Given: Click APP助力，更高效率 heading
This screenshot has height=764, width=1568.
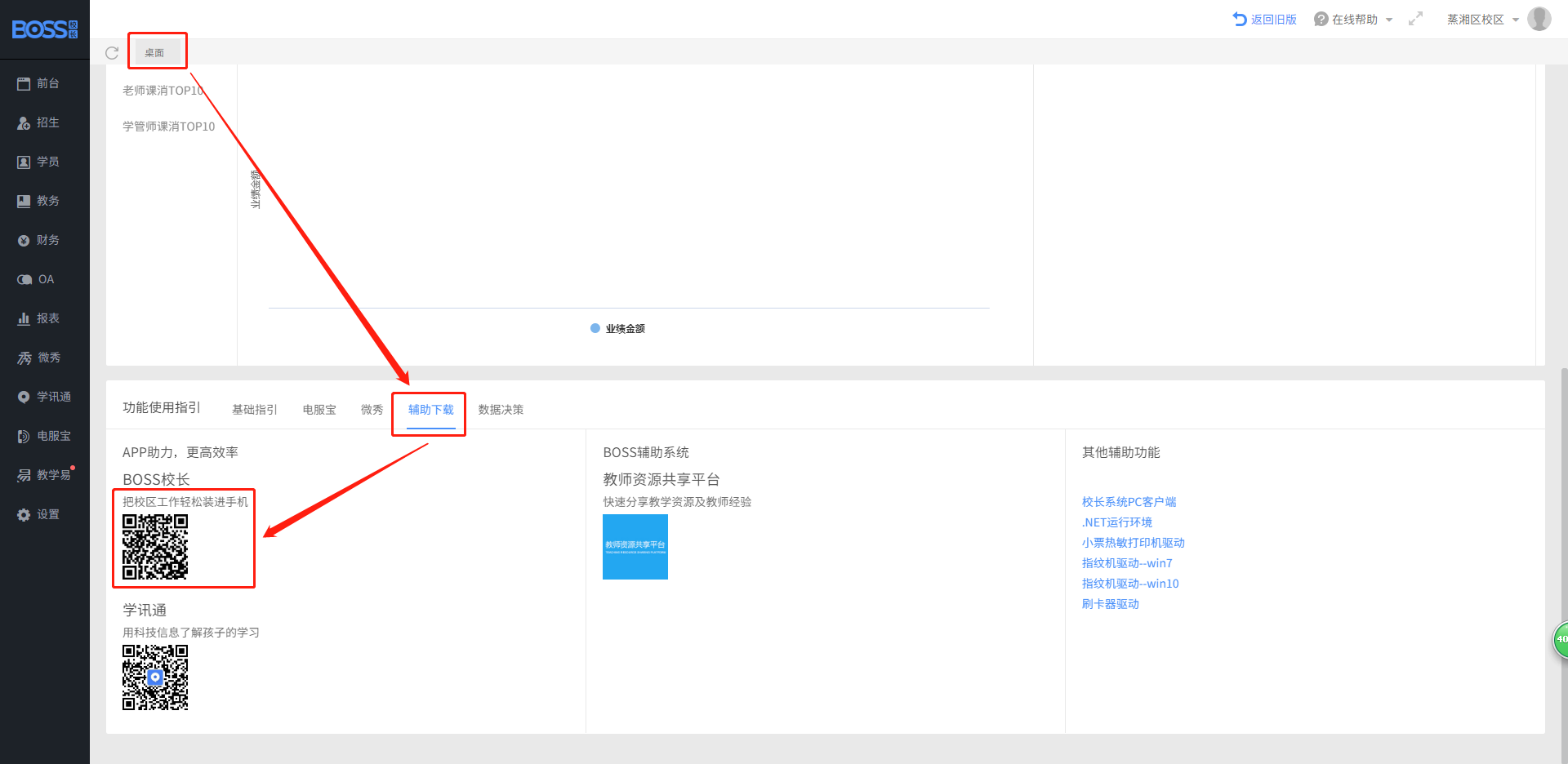Looking at the screenshot, I should pyautogui.click(x=180, y=452).
